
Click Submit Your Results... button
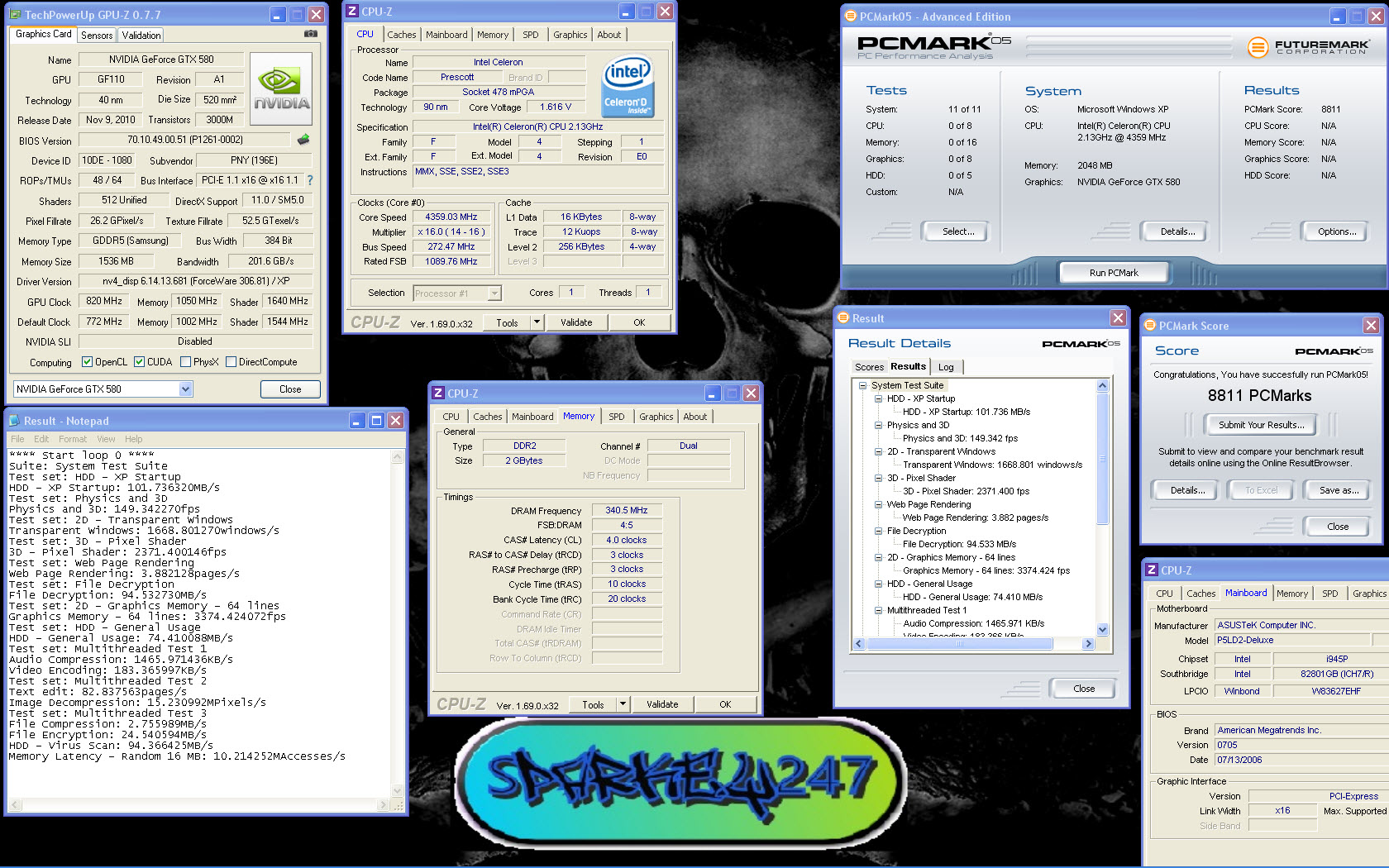pyautogui.click(x=1261, y=425)
